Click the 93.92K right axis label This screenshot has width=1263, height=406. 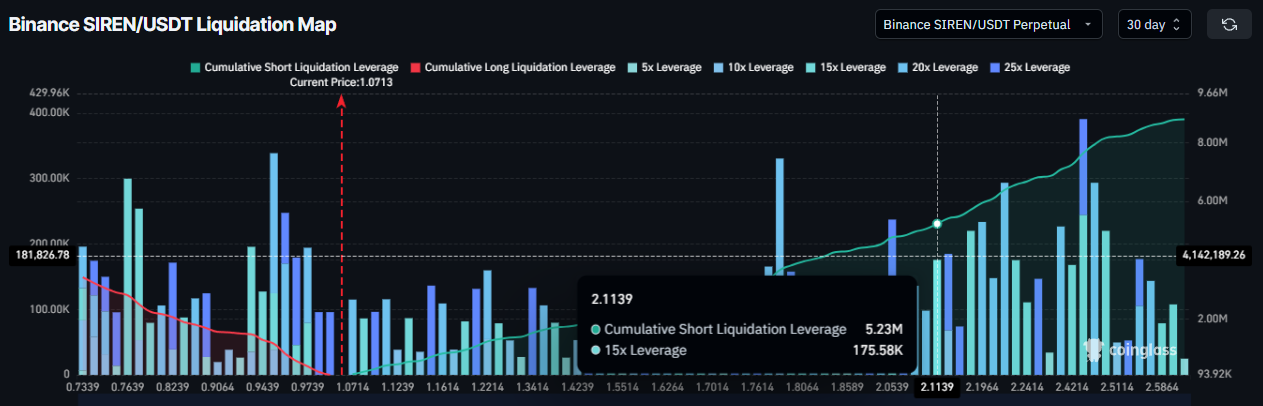pos(1214,374)
